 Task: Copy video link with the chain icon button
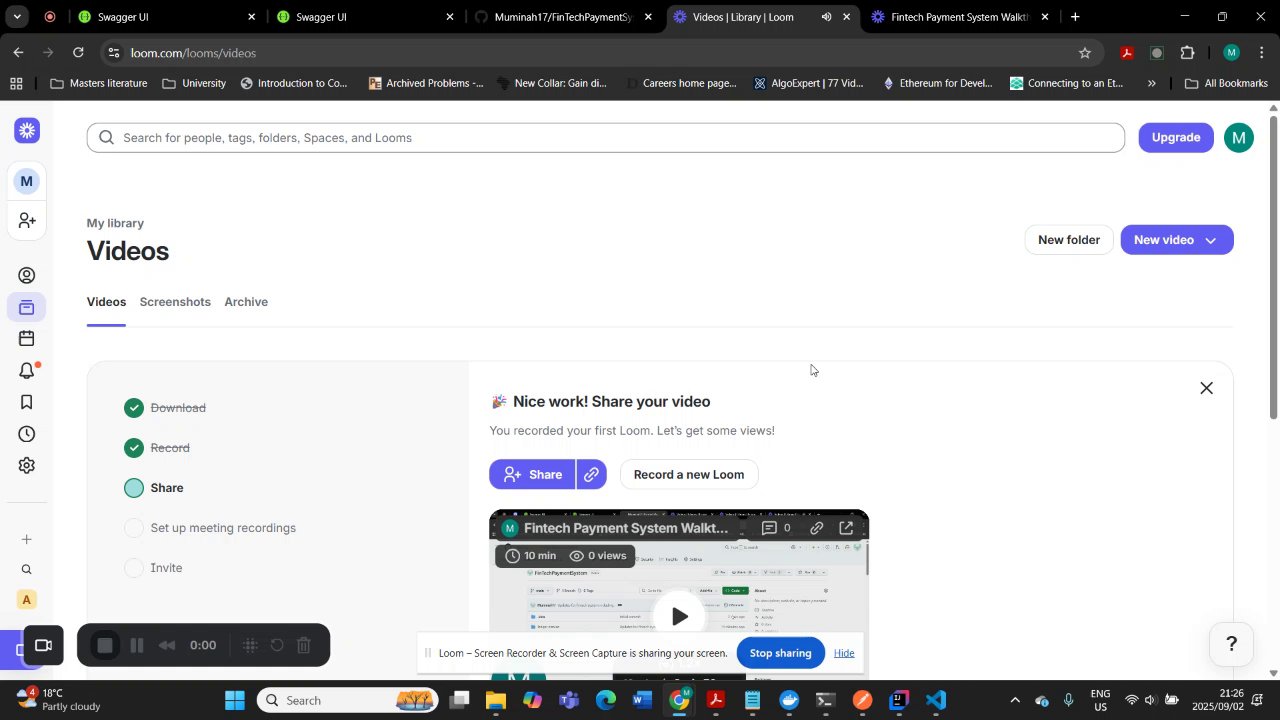[x=592, y=475]
